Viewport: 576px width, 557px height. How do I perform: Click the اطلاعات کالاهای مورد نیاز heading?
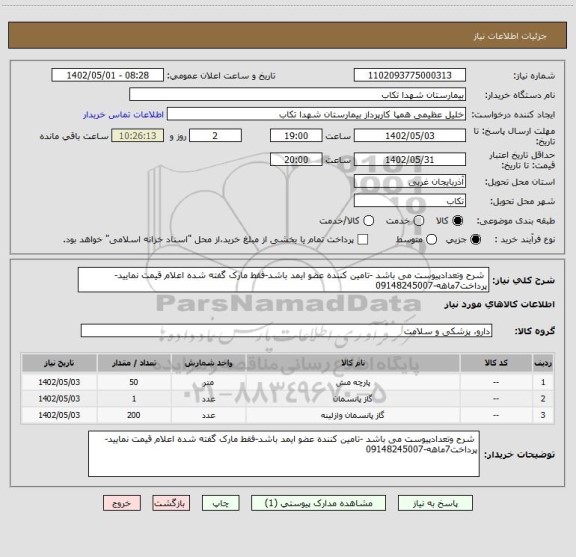(500, 305)
